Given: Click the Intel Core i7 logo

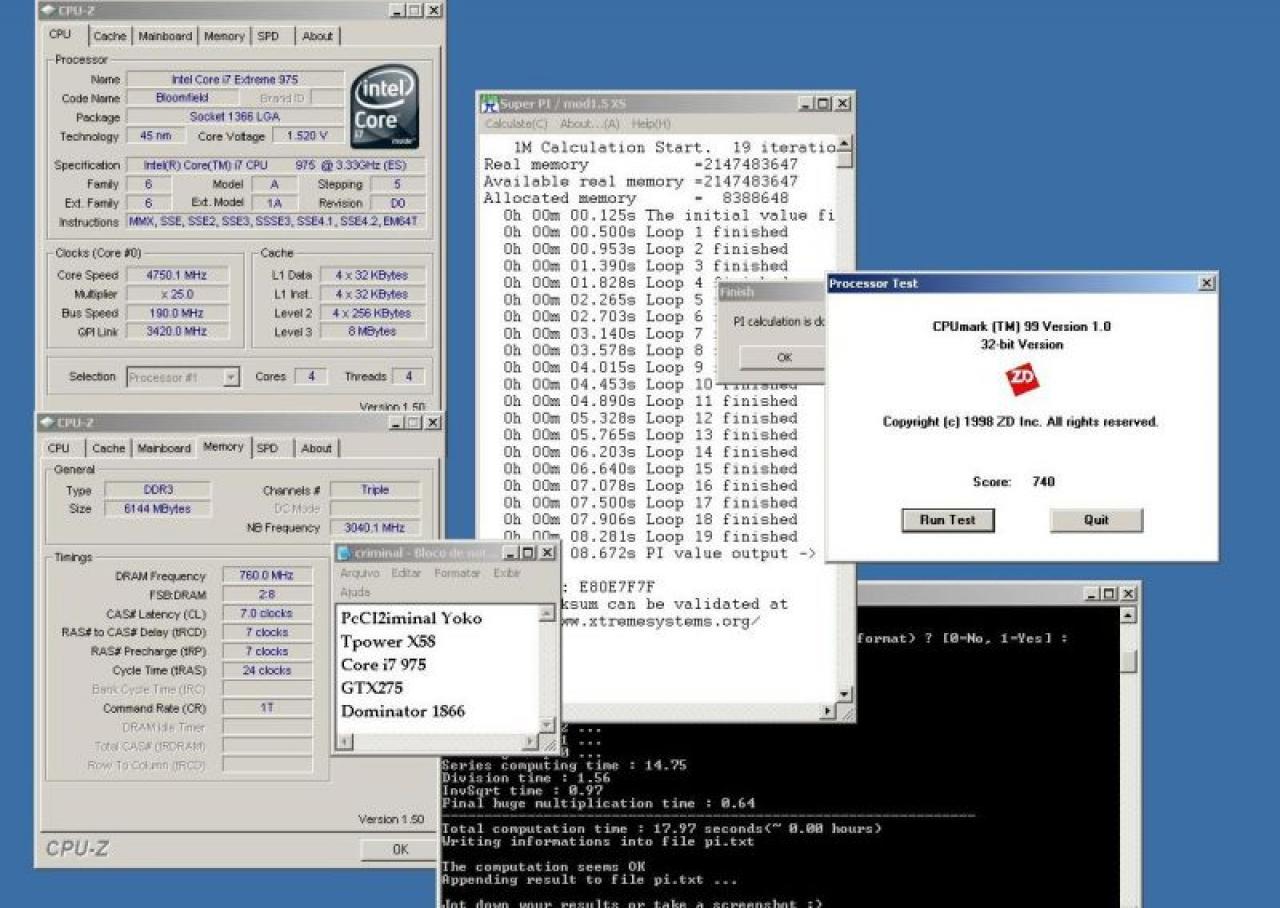Looking at the screenshot, I should point(384,107).
